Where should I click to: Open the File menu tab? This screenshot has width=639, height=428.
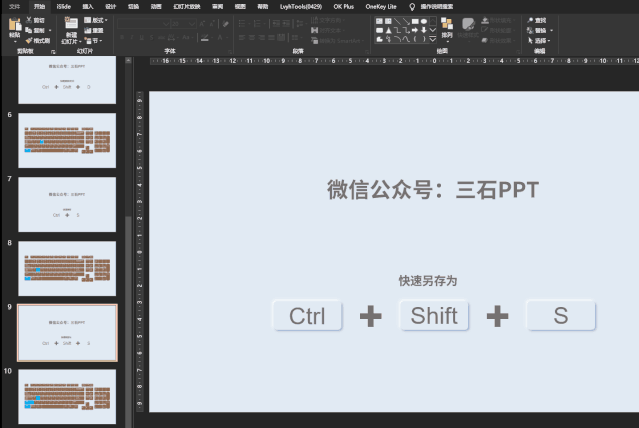[14, 7]
